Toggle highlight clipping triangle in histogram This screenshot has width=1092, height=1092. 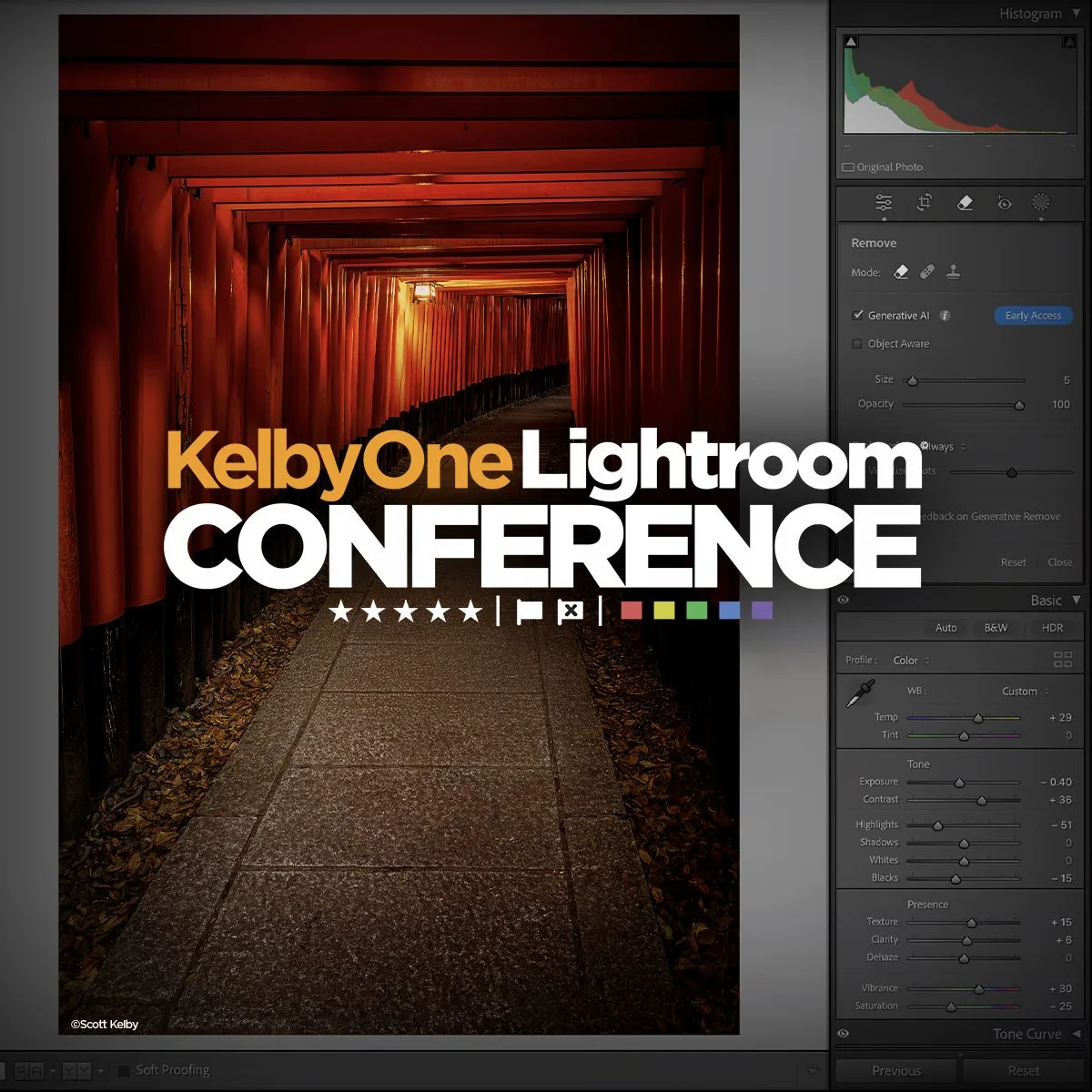pyautogui.click(x=1069, y=42)
